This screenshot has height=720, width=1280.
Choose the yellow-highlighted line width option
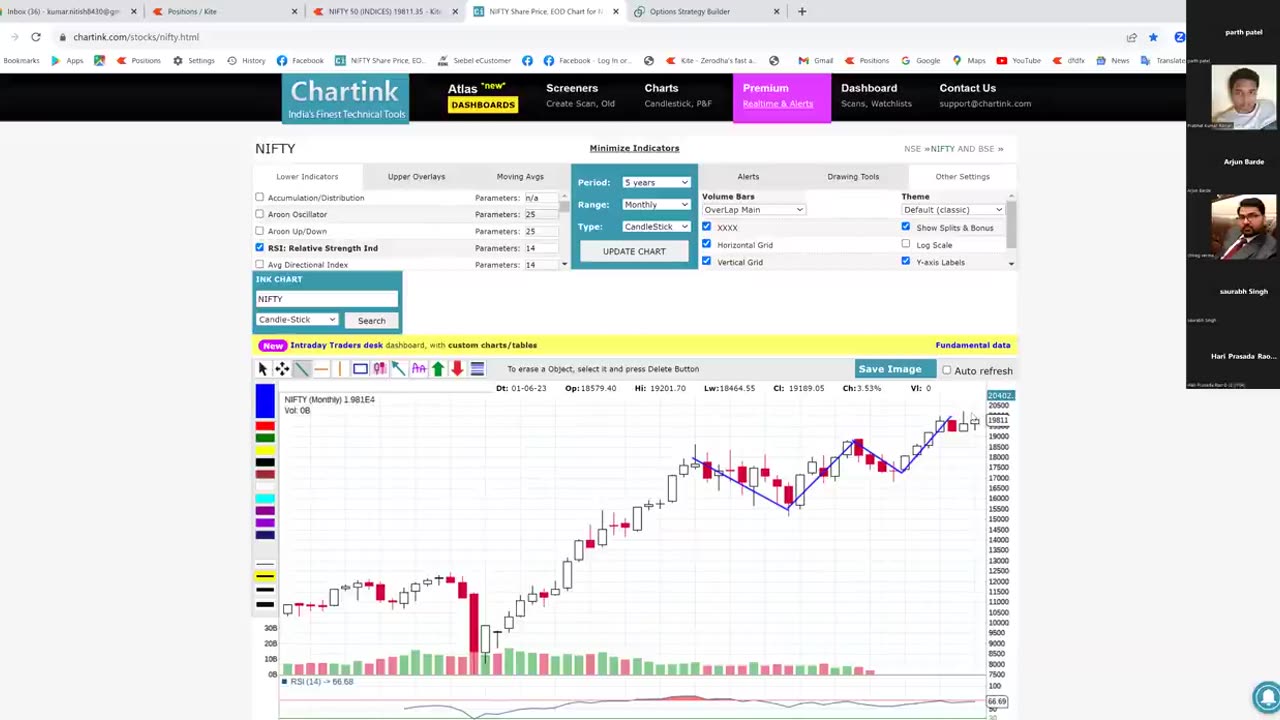click(x=264, y=576)
